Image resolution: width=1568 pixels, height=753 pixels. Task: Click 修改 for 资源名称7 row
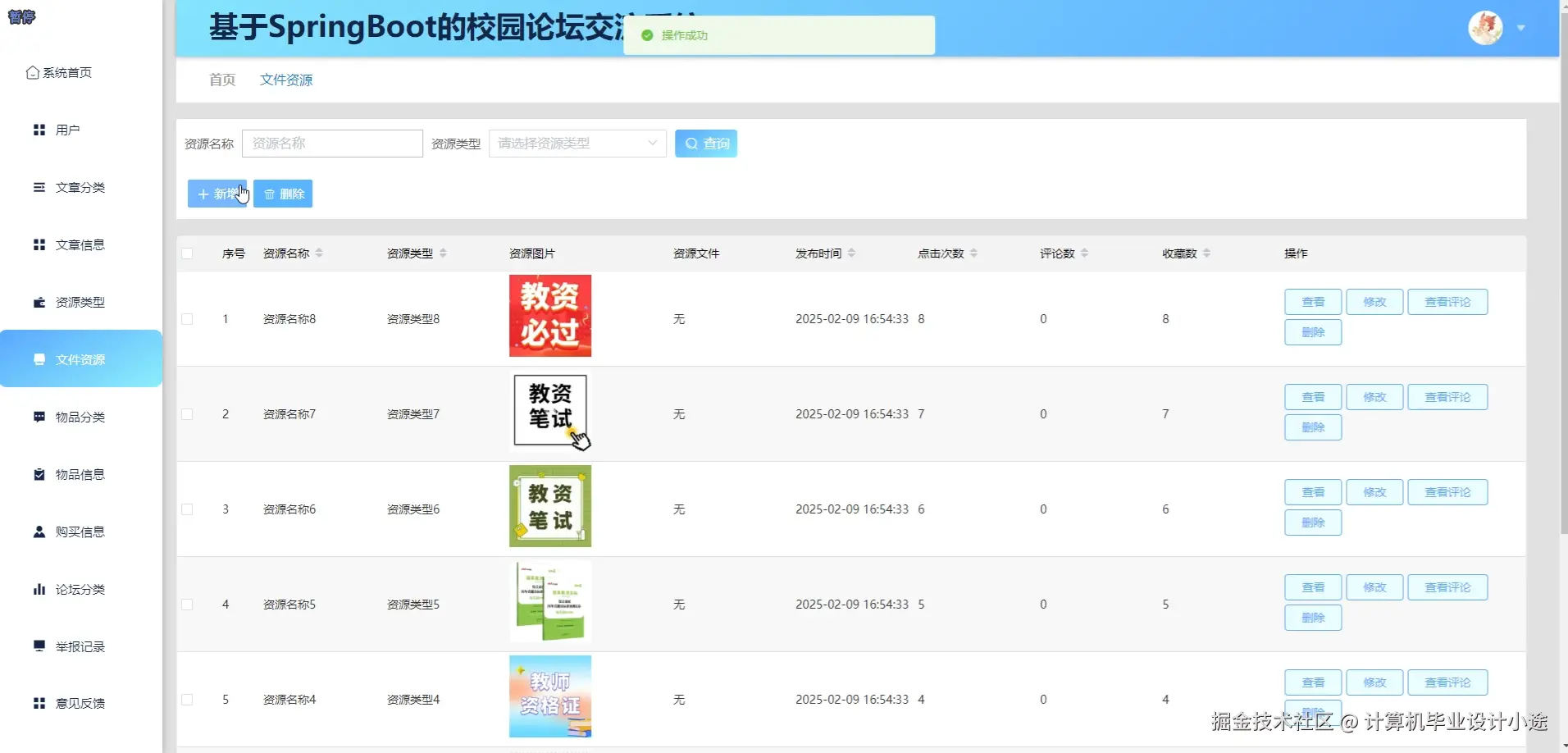(1374, 397)
